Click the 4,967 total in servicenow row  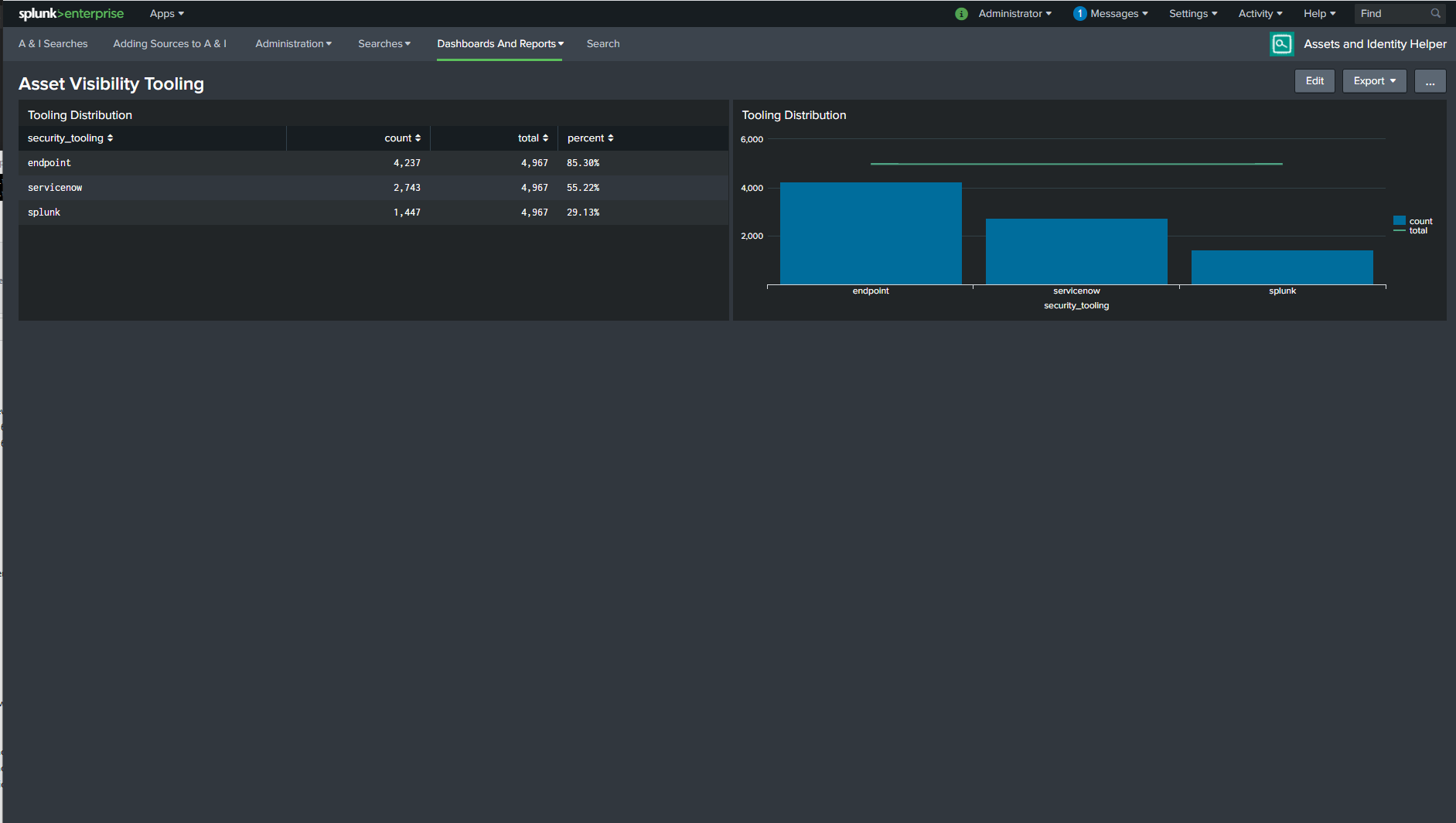pyautogui.click(x=534, y=188)
